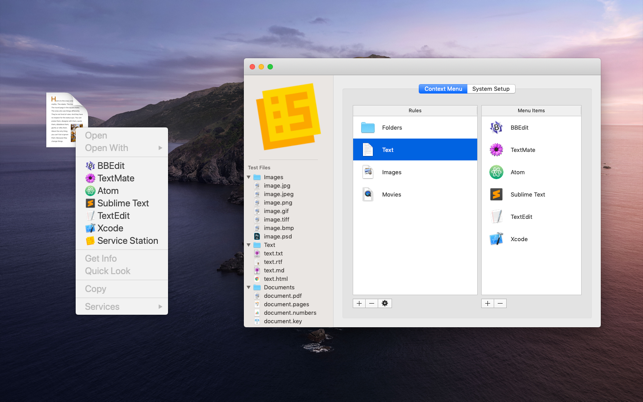Expand the Services submenu arrow
The height and width of the screenshot is (402, 643).
(x=160, y=306)
